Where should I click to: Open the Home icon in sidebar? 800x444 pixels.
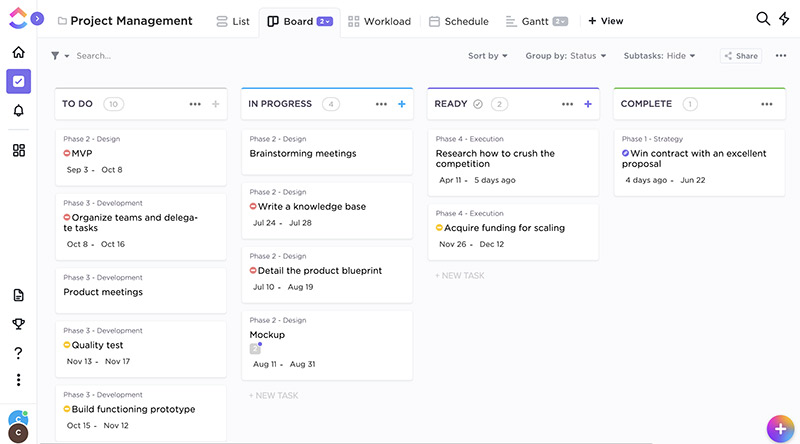(x=18, y=52)
